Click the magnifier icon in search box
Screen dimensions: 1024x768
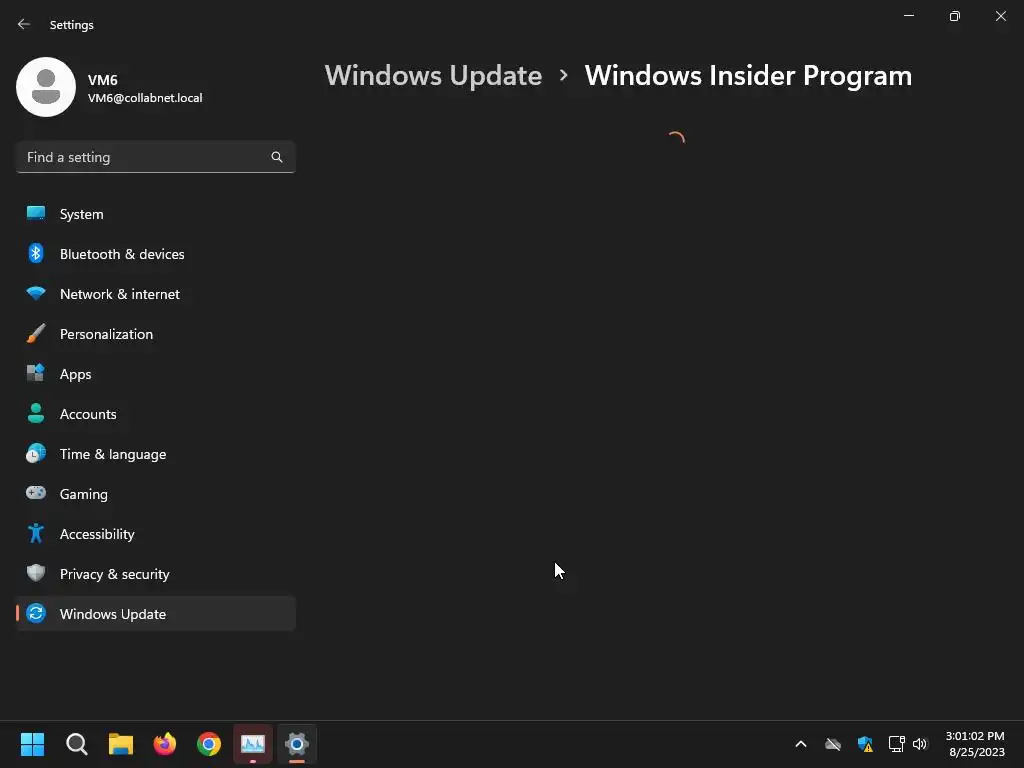277,157
